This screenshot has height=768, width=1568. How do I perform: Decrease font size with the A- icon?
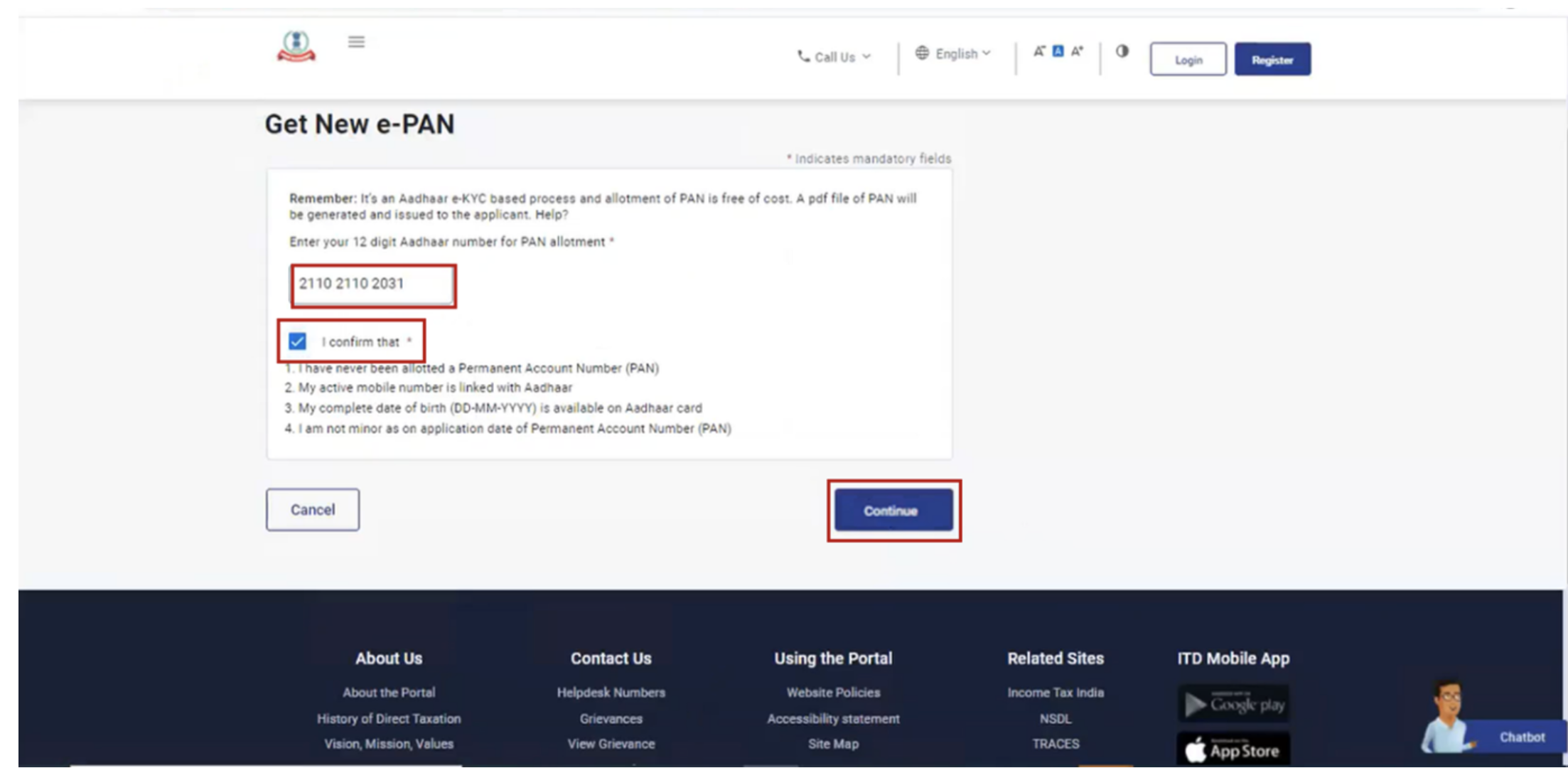1038,51
